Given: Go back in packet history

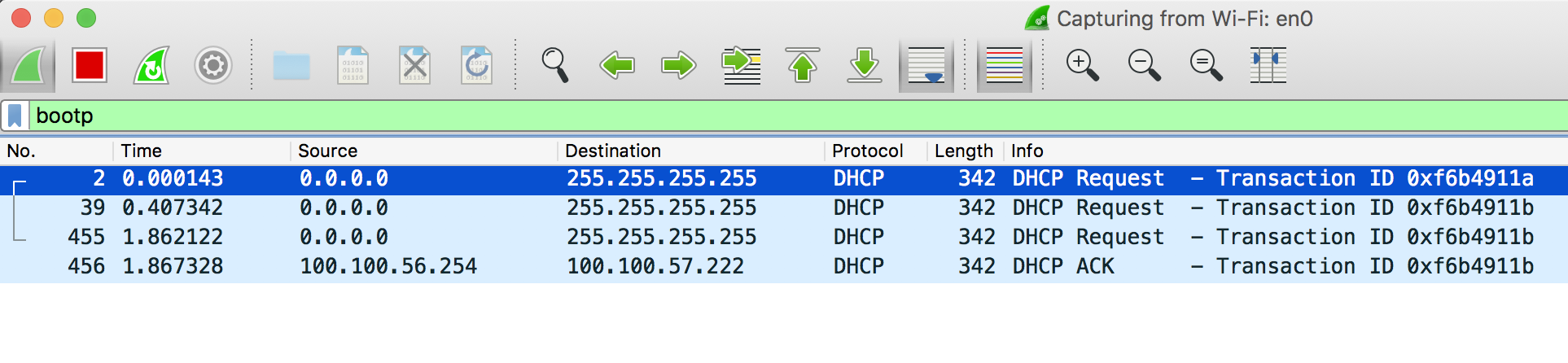Looking at the screenshot, I should [617, 65].
